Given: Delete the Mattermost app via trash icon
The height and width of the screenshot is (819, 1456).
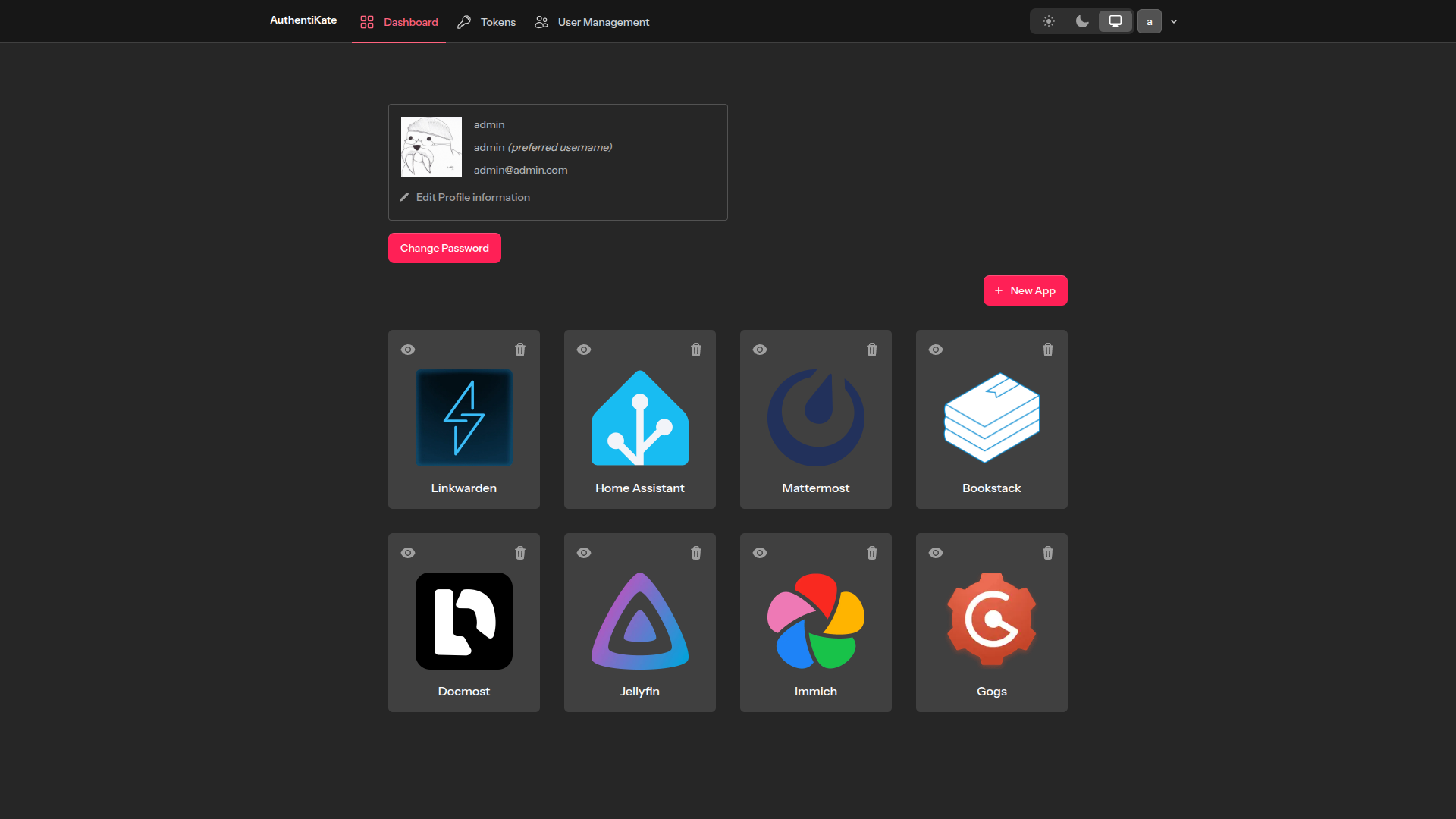Looking at the screenshot, I should pyautogui.click(x=872, y=350).
